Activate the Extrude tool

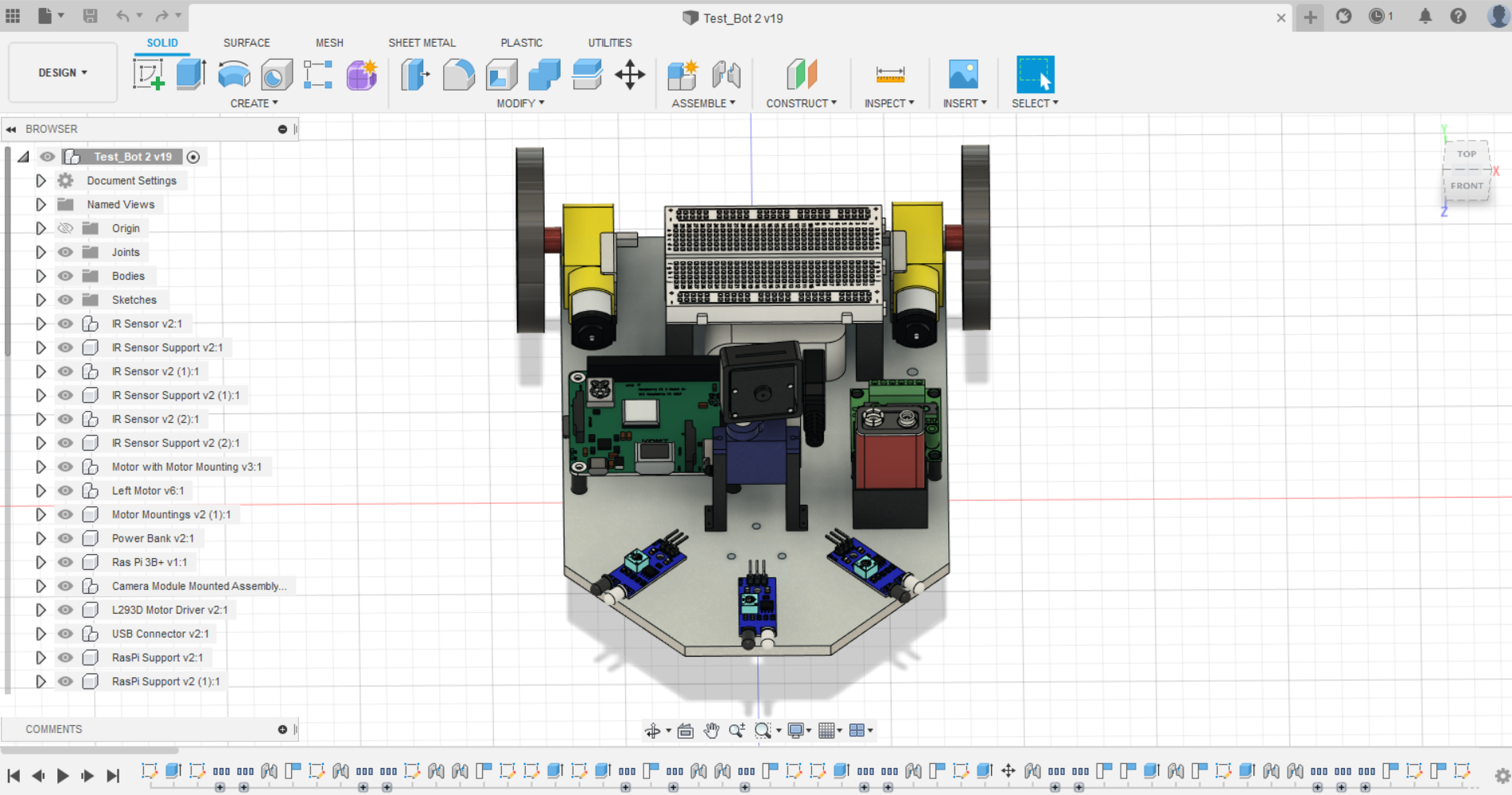[191, 74]
